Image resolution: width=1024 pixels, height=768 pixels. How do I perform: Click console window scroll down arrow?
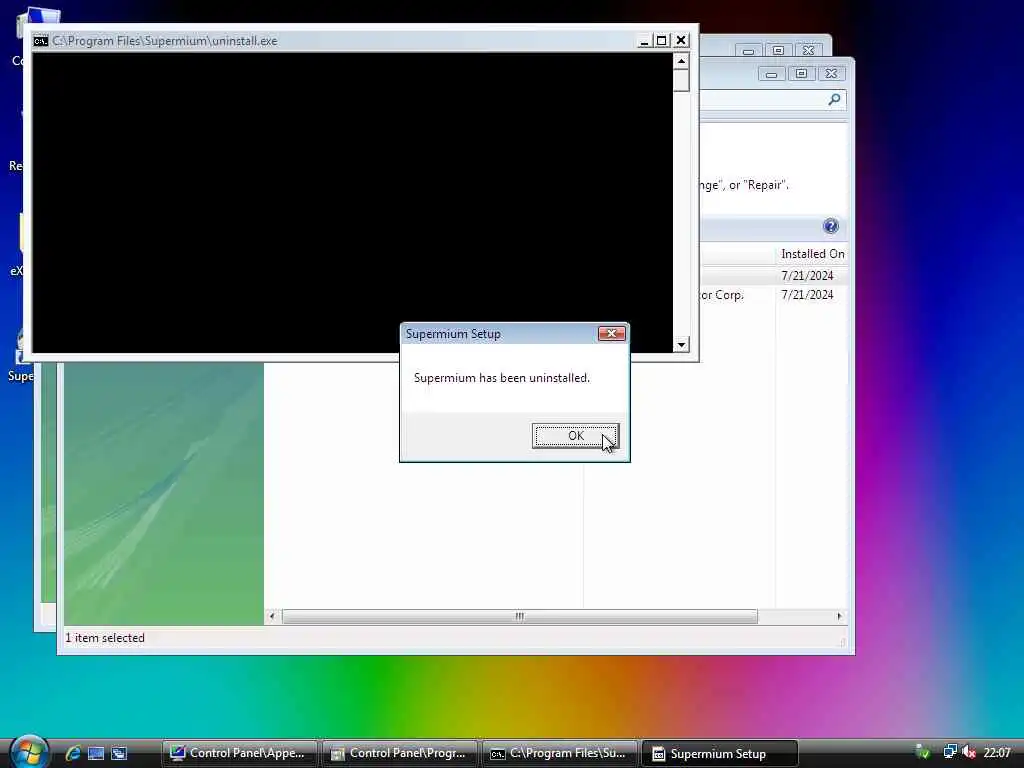pyautogui.click(x=681, y=345)
